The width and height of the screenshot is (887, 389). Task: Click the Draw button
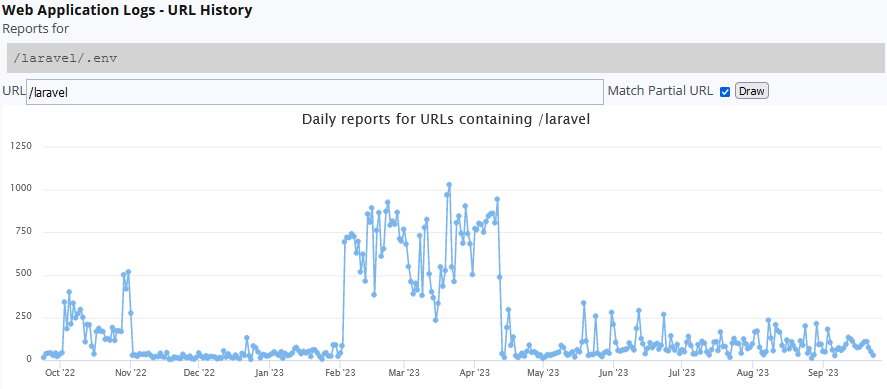[x=751, y=91]
